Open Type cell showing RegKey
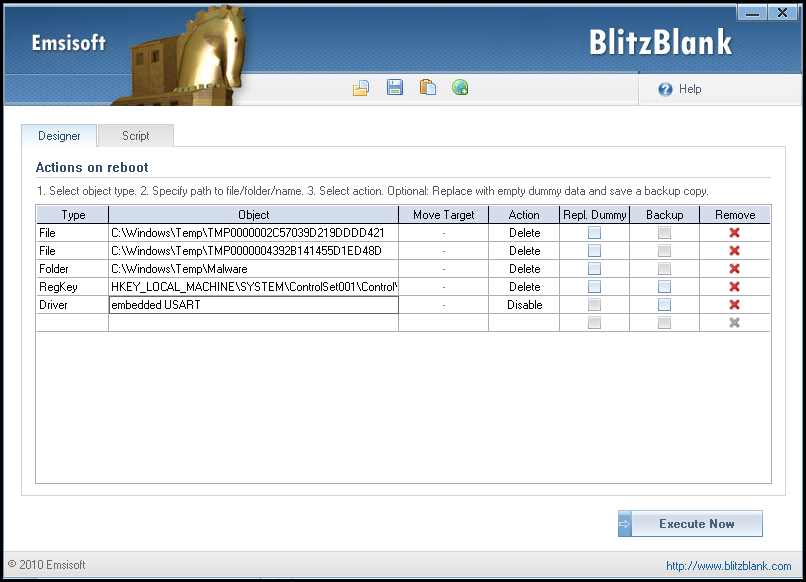The image size is (806, 582). [72, 286]
